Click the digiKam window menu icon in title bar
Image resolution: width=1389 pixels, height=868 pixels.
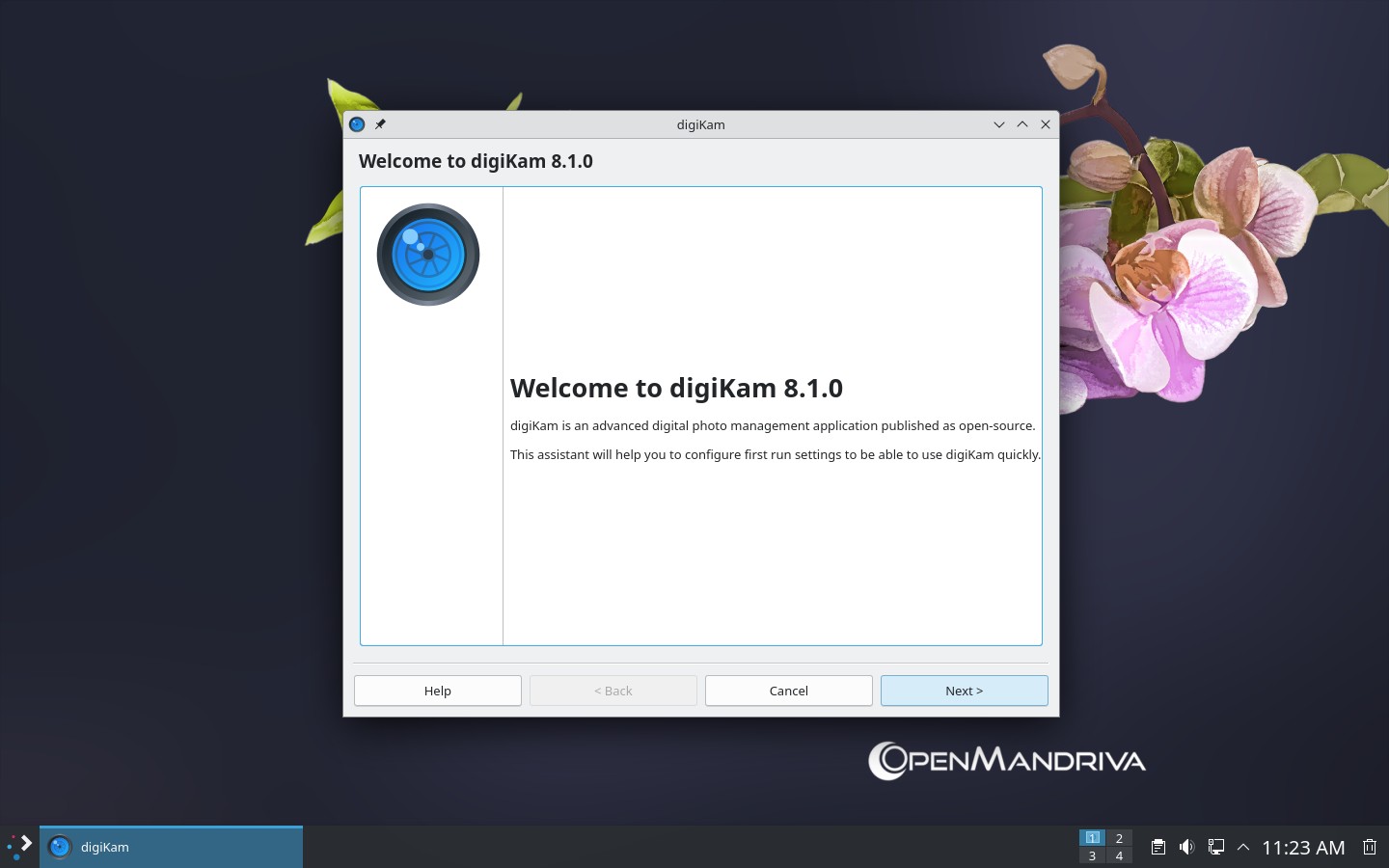(x=357, y=124)
